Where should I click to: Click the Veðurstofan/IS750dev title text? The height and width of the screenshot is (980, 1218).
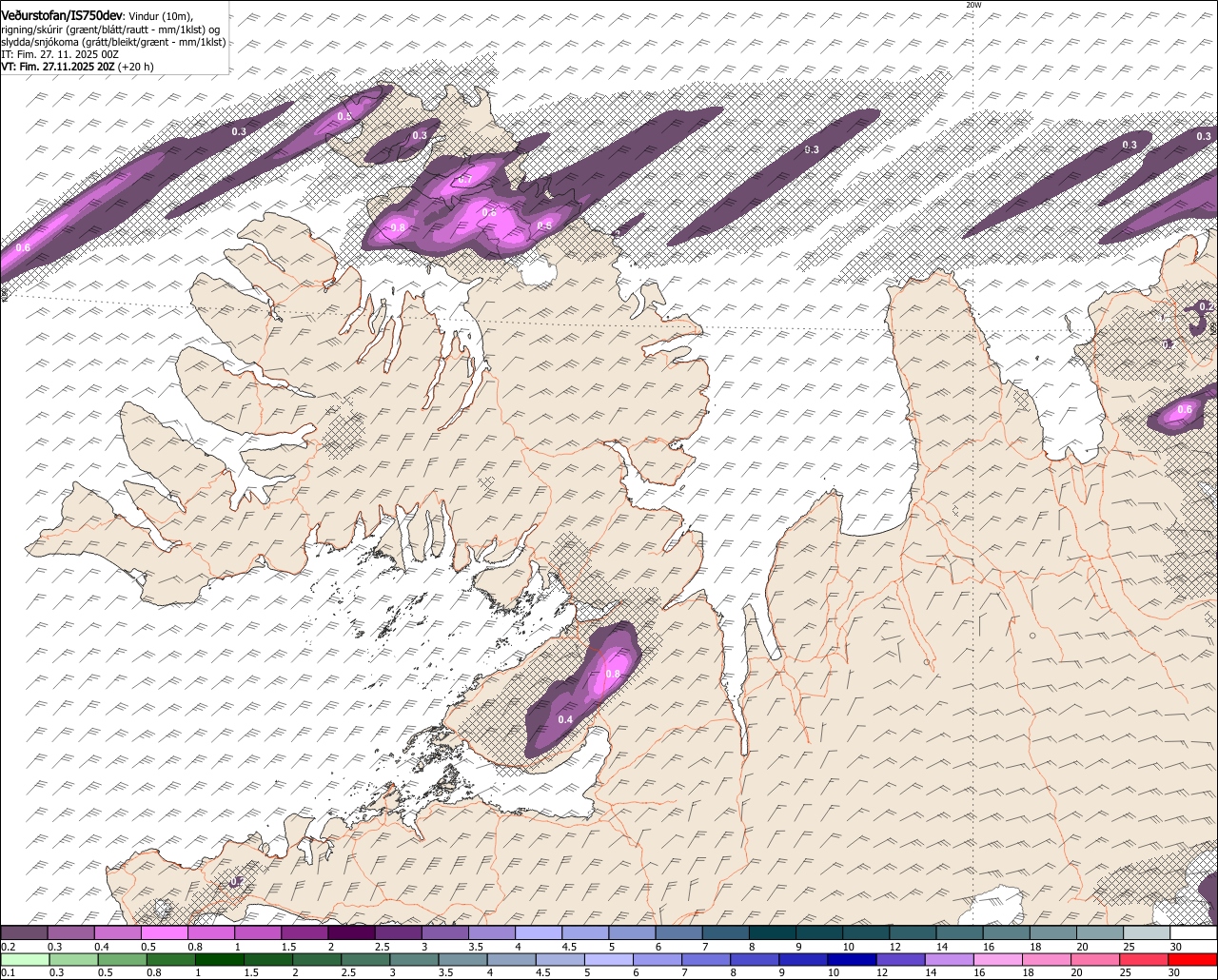(x=62, y=16)
